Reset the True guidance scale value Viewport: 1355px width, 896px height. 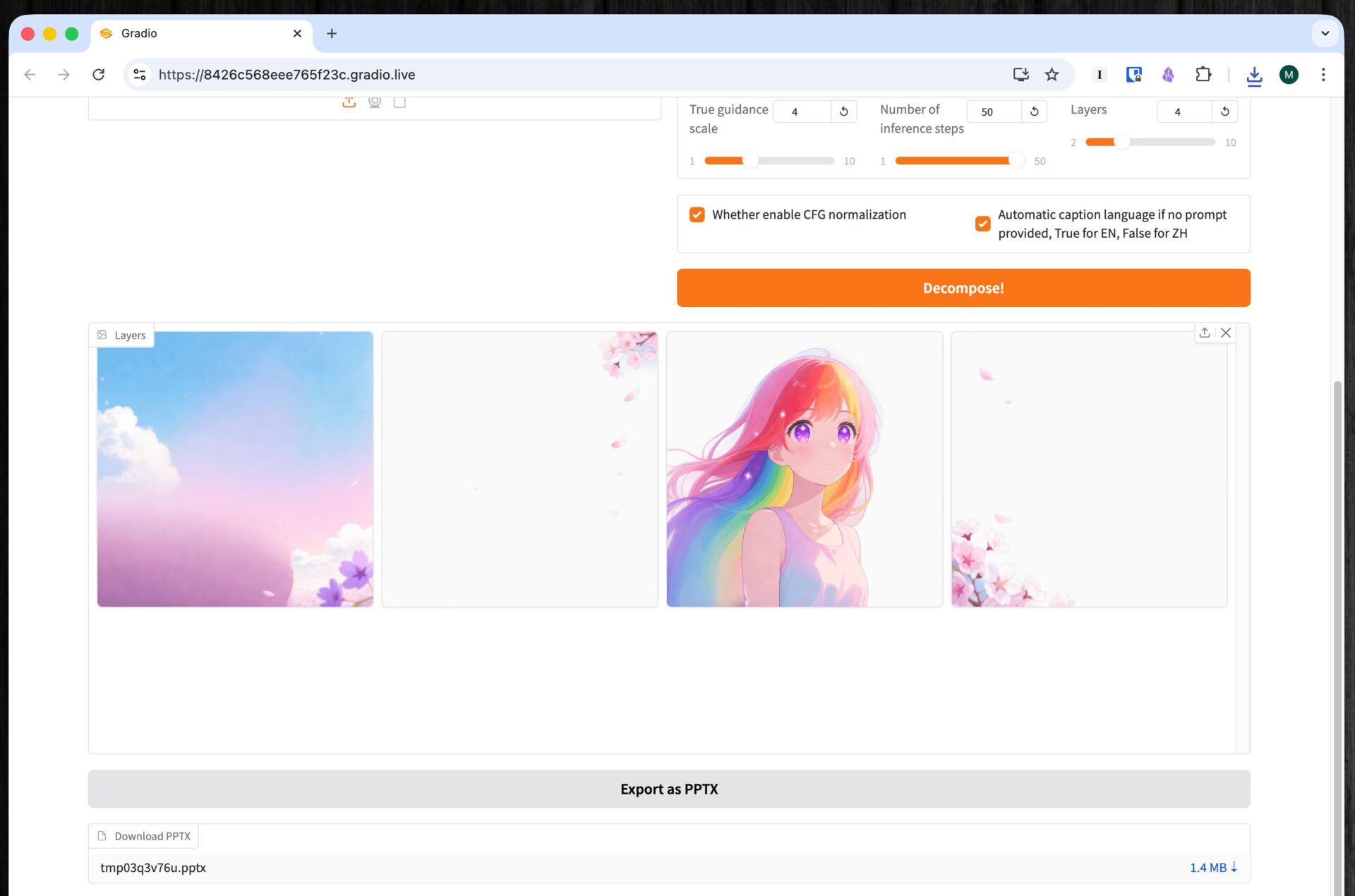(x=843, y=111)
